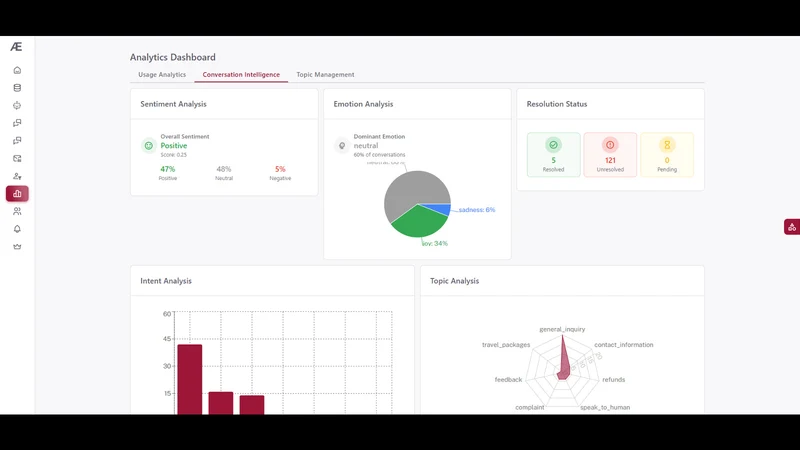The width and height of the screenshot is (800, 450).
Task: Open the chat bubbles icon just above the mail icon
Action: pos(17,141)
